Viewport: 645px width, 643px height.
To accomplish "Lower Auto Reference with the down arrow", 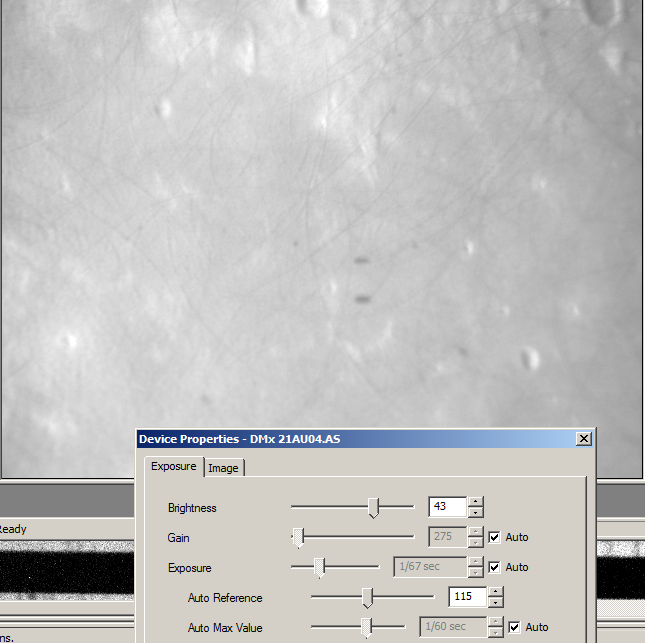I will [x=496, y=603].
